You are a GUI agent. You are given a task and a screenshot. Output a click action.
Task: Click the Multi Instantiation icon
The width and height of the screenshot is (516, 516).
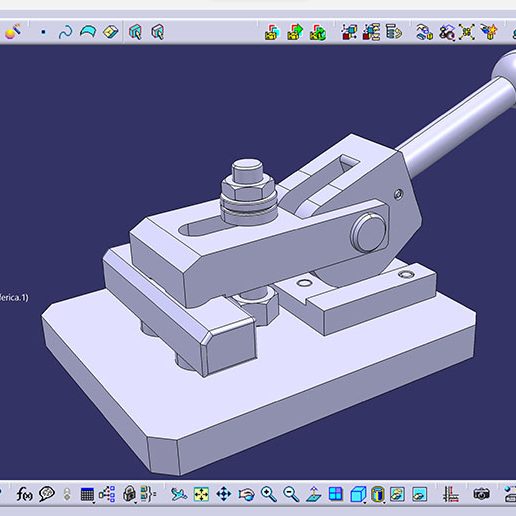click(x=447, y=32)
